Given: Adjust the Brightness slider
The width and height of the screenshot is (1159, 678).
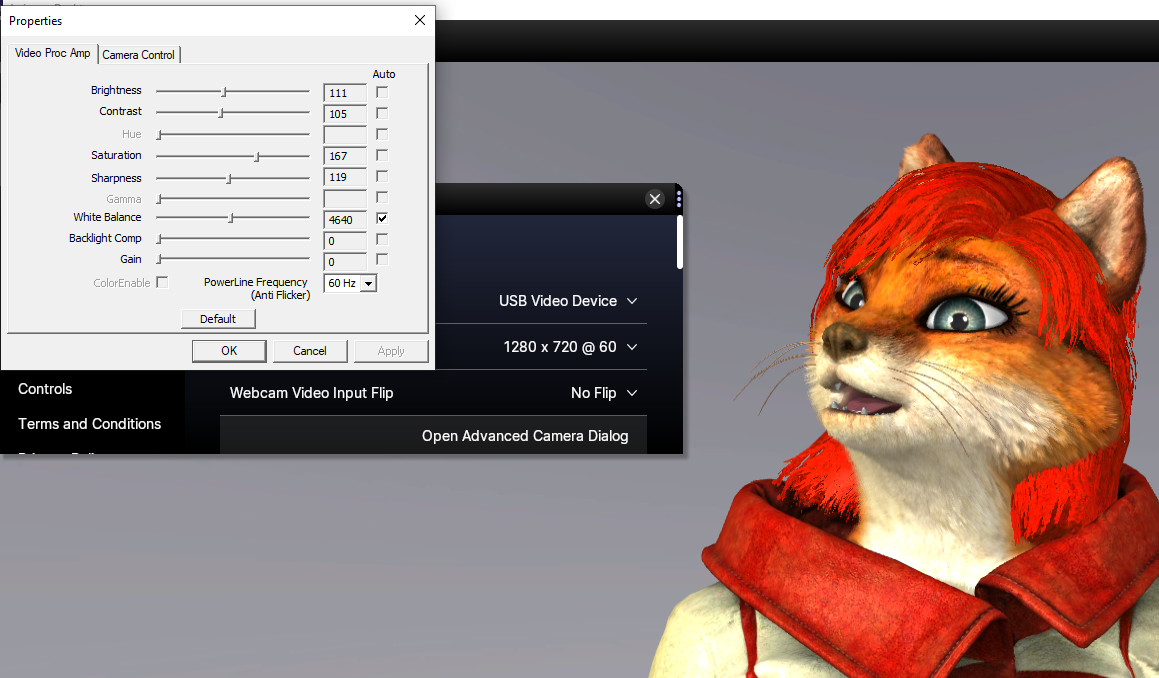Looking at the screenshot, I should (x=233, y=92).
